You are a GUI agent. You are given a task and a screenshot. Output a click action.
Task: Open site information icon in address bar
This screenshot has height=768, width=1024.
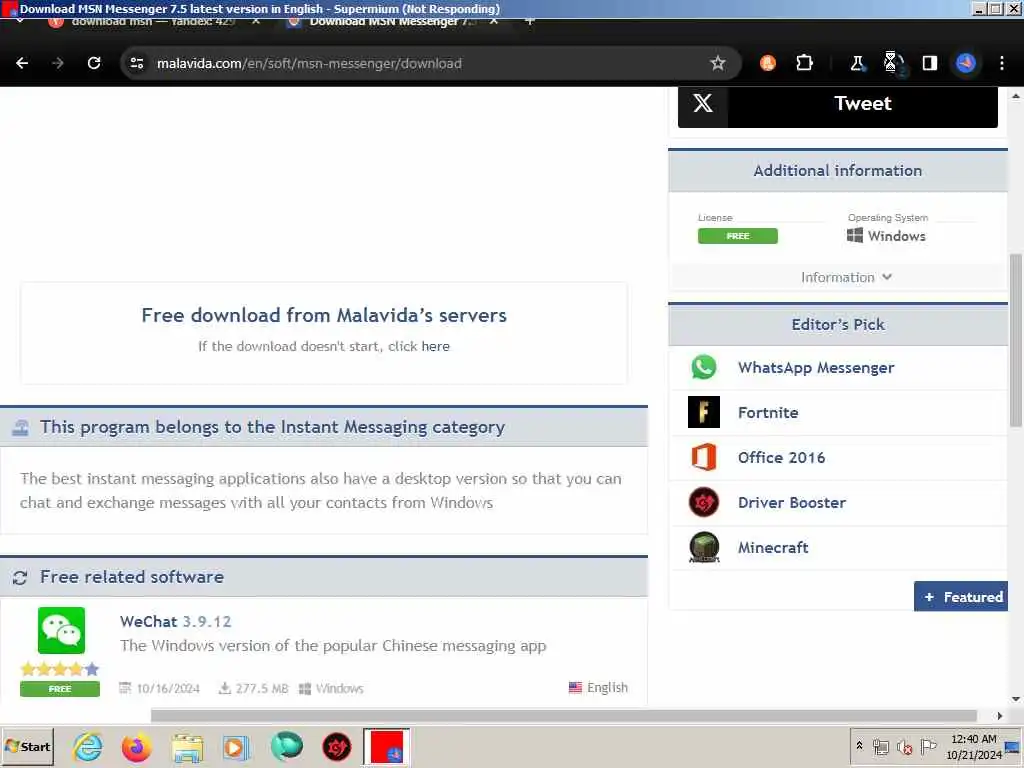tap(137, 63)
